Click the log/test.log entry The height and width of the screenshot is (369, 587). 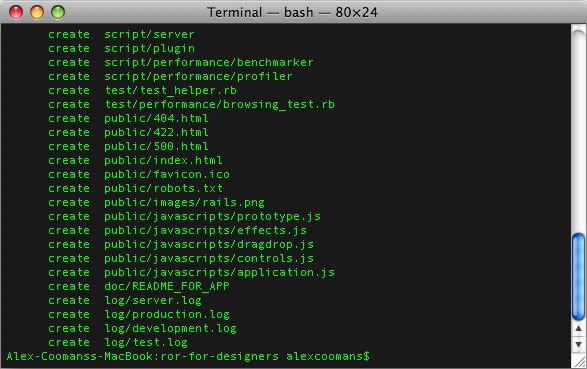(x=146, y=342)
